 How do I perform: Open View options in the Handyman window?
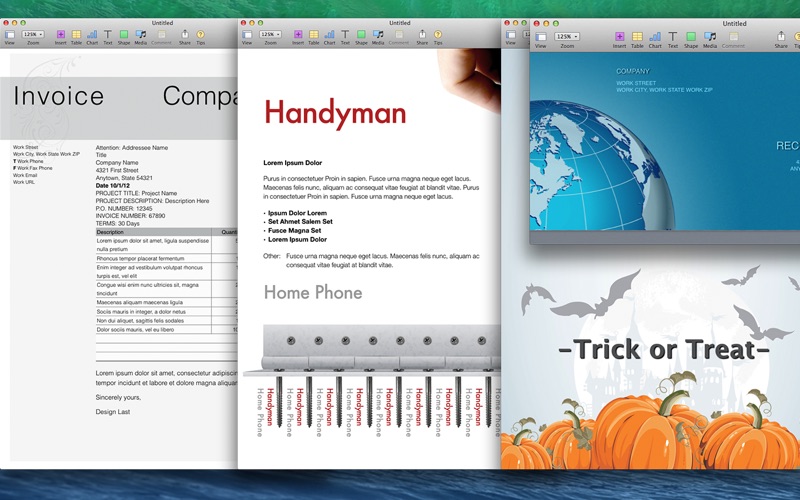click(247, 35)
